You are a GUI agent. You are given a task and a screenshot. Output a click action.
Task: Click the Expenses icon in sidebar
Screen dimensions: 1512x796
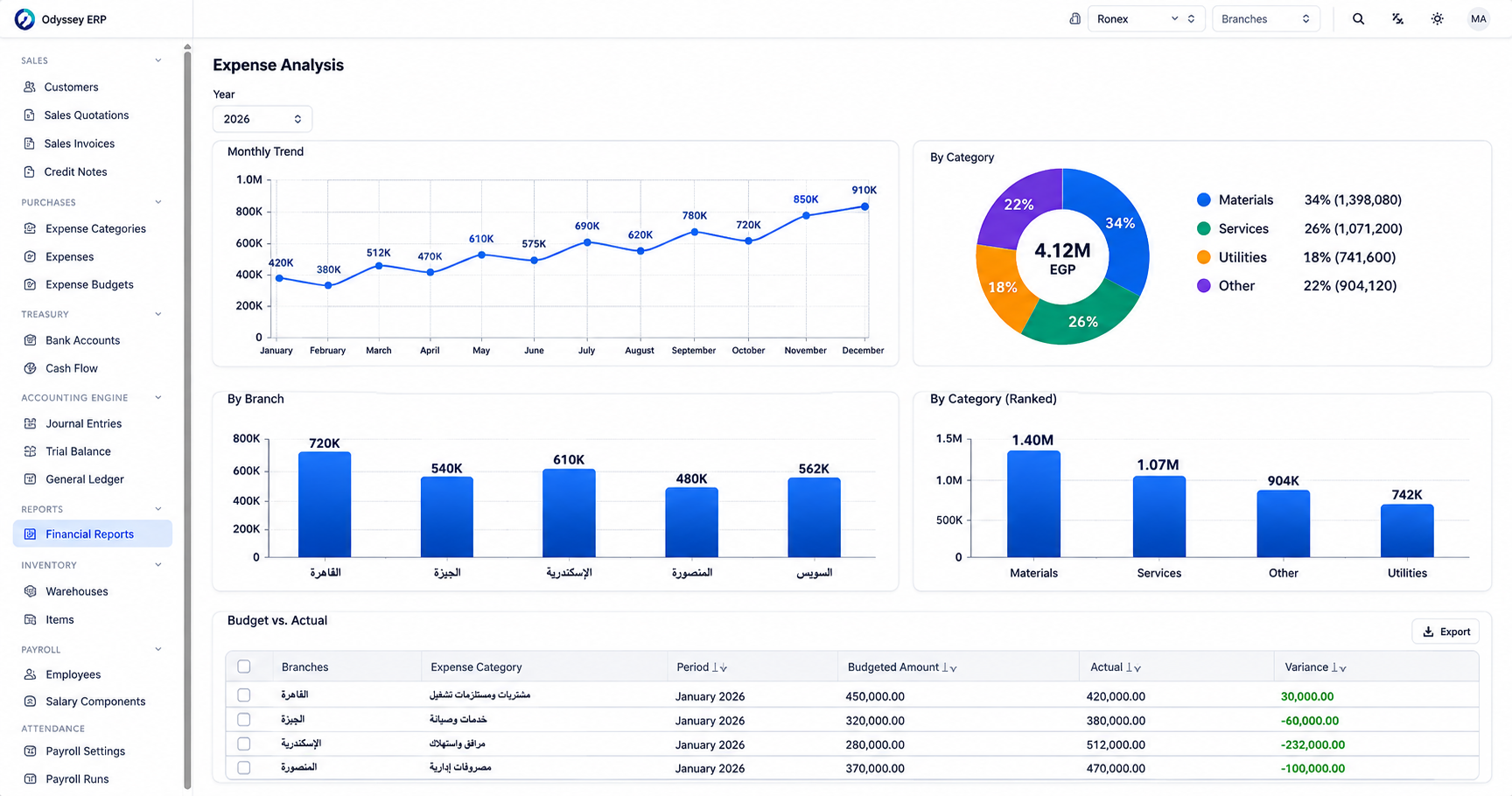click(30, 257)
